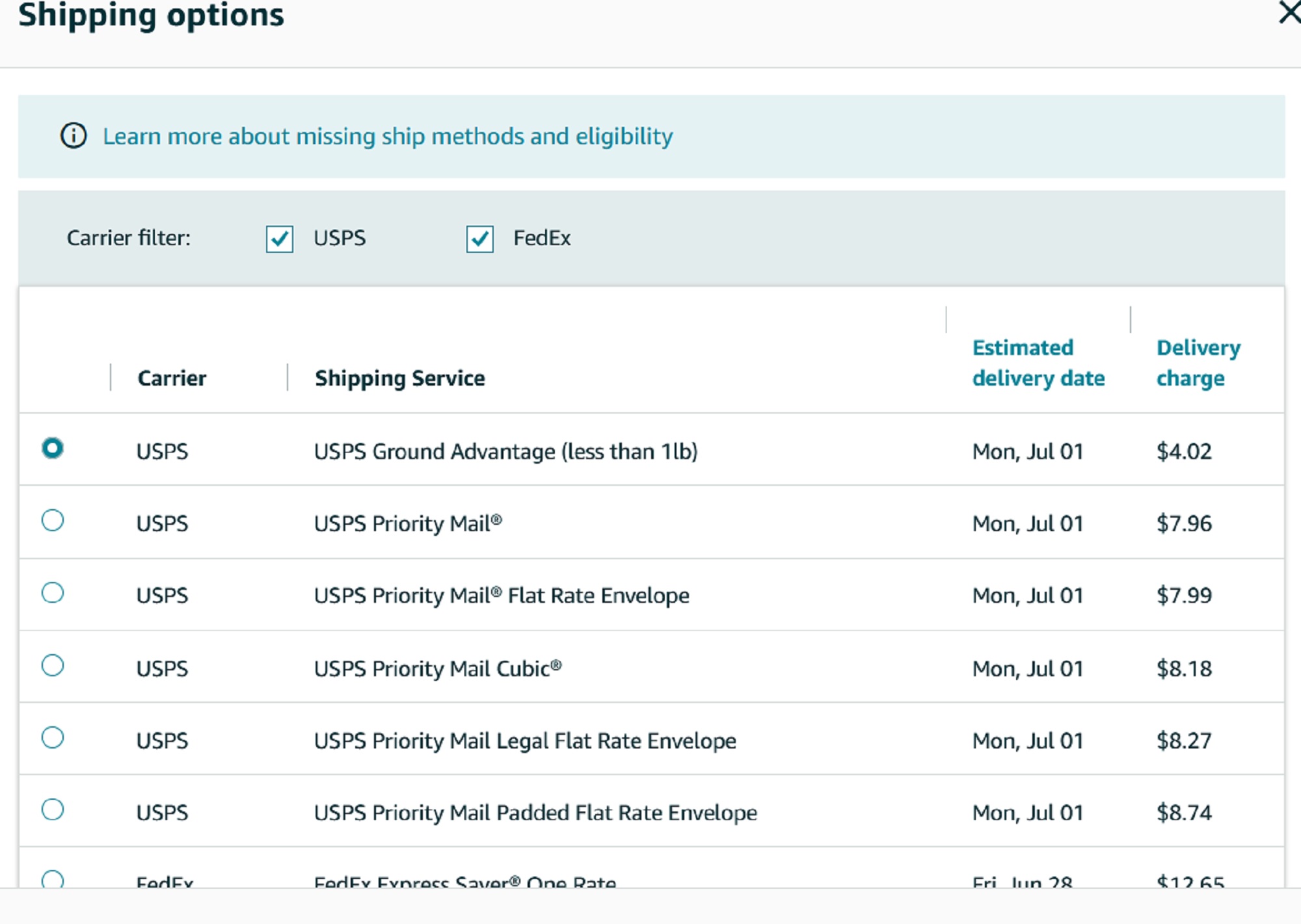Click USPS Priority Mail Legal Flat Rate Envelope text

pyautogui.click(x=525, y=741)
